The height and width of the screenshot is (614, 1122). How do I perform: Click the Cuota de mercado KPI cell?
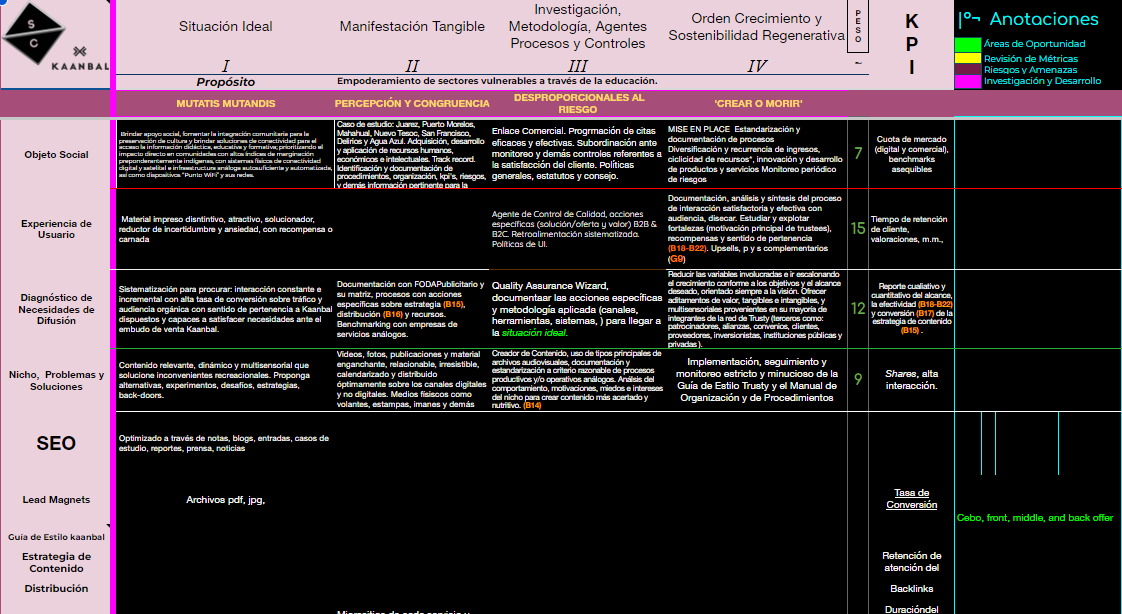pyautogui.click(x=911, y=155)
